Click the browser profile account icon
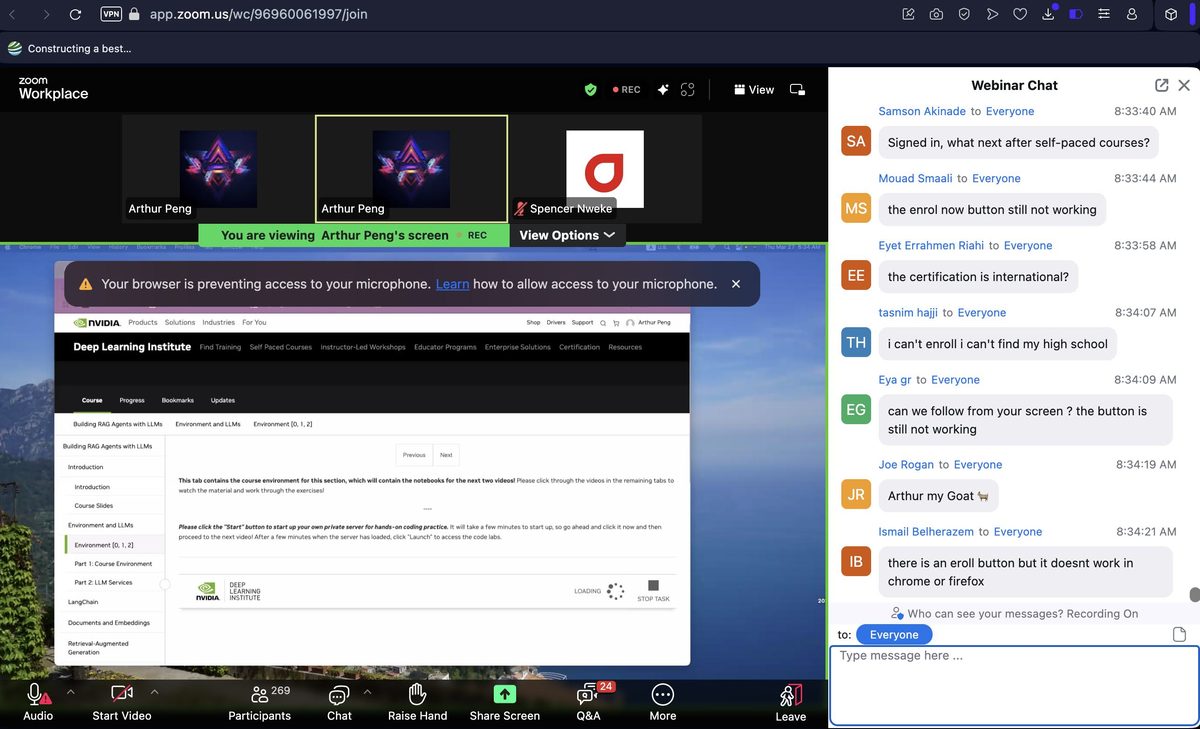This screenshot has height=729, width=1200. 1132,15
